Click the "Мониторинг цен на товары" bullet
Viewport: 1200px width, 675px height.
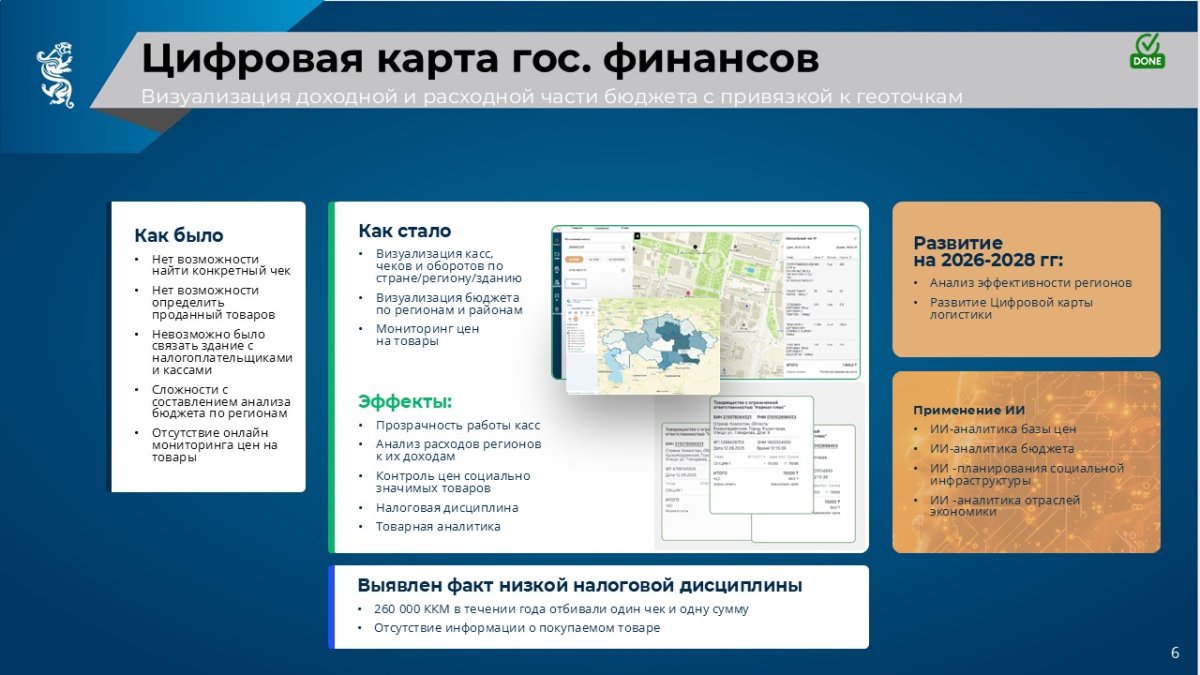pos(427,334)
